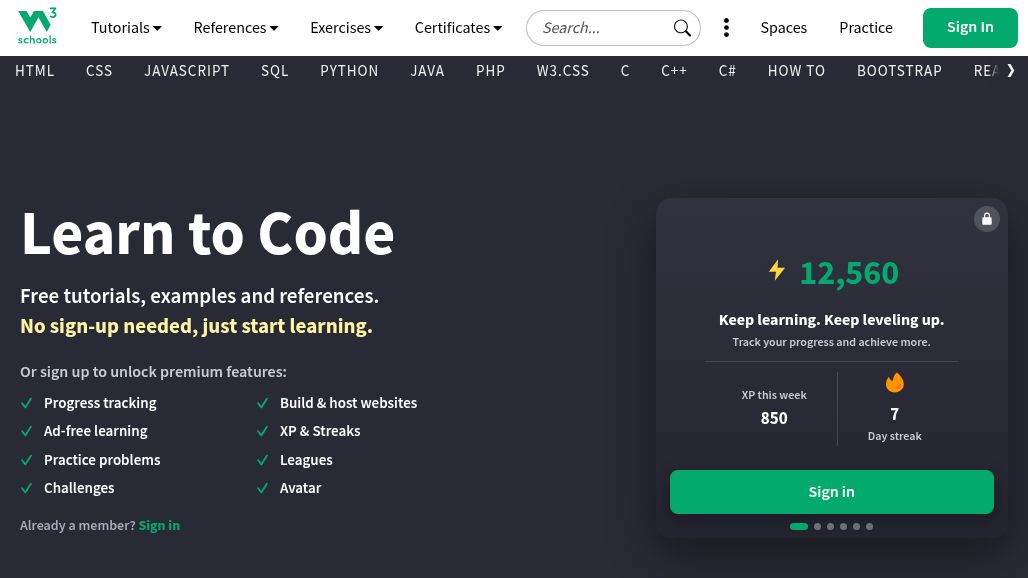This screenshot has height=578, width=1028.
Task: Go to the W3.CSS topic
Action: (563, 71)
